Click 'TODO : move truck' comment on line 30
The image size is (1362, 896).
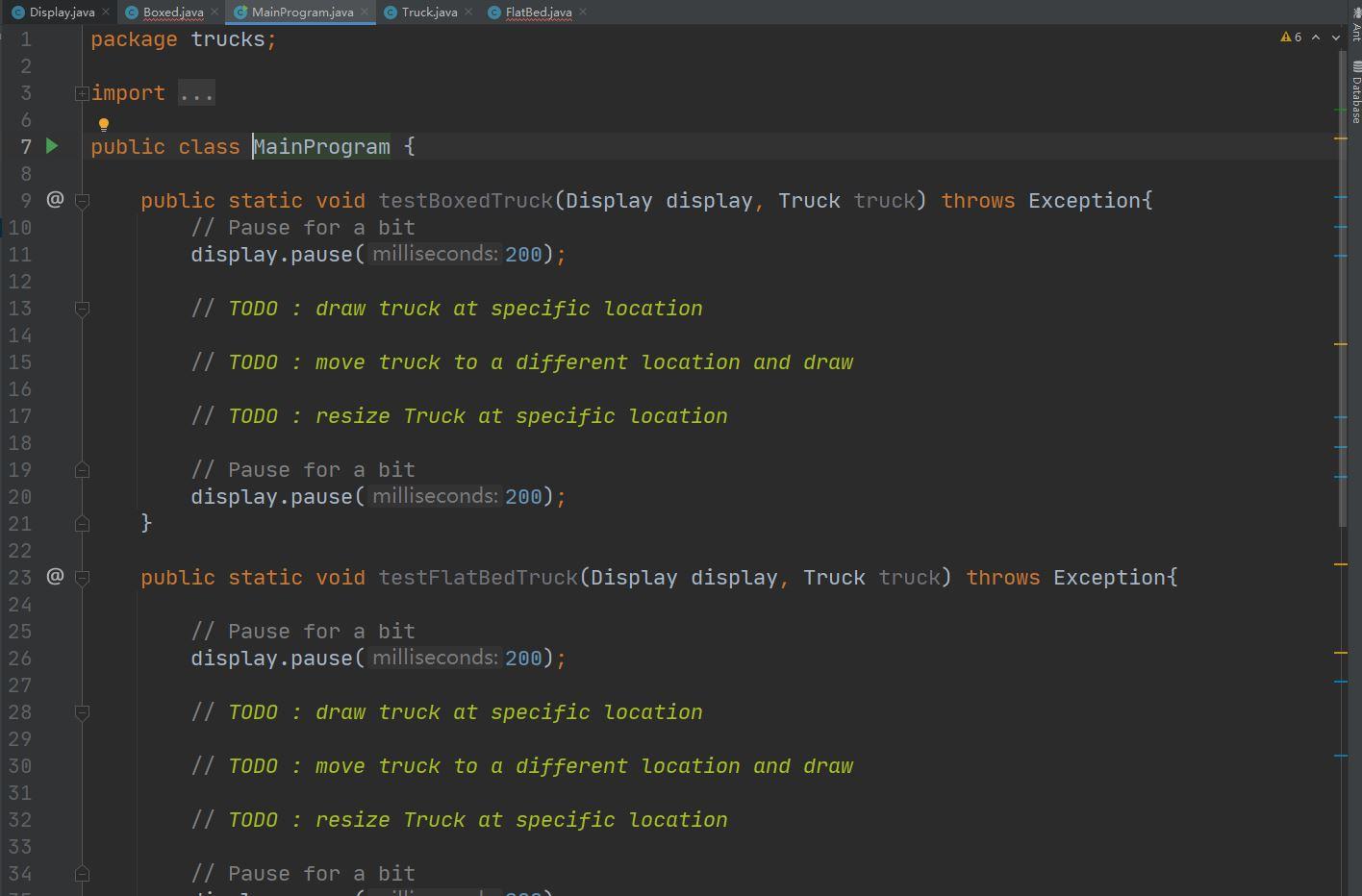pos(522,765)
